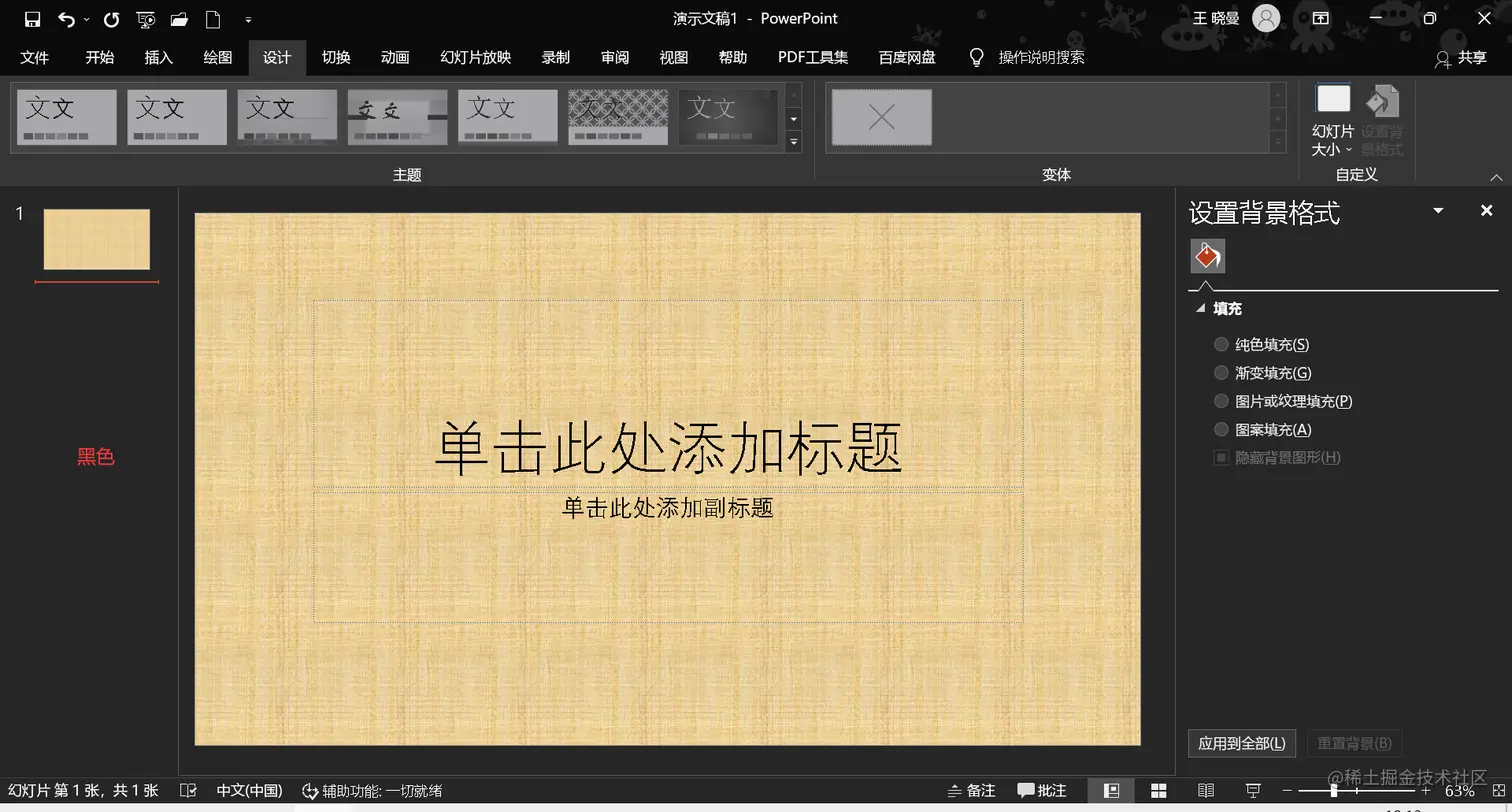Switch to the 开始 ribbon tab
This screenshot has width=1512, height=812.
coord(99,57)
